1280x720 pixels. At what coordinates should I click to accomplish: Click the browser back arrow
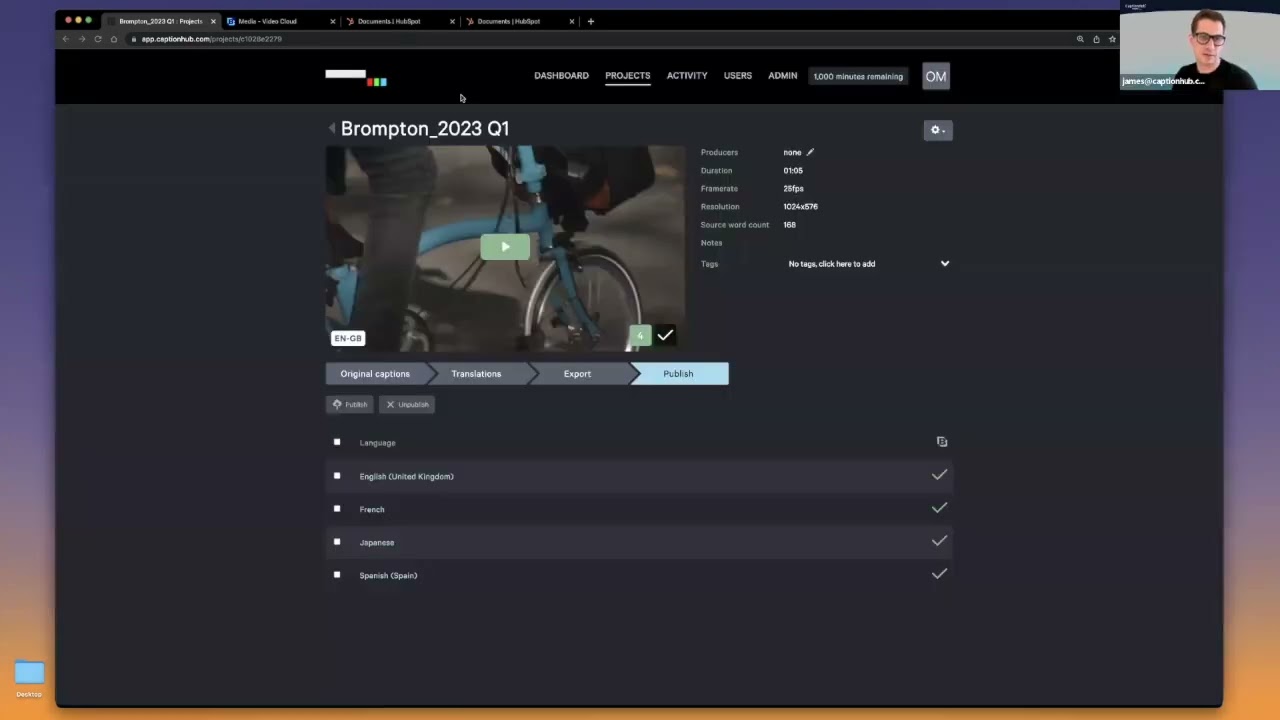click(66, 39)
